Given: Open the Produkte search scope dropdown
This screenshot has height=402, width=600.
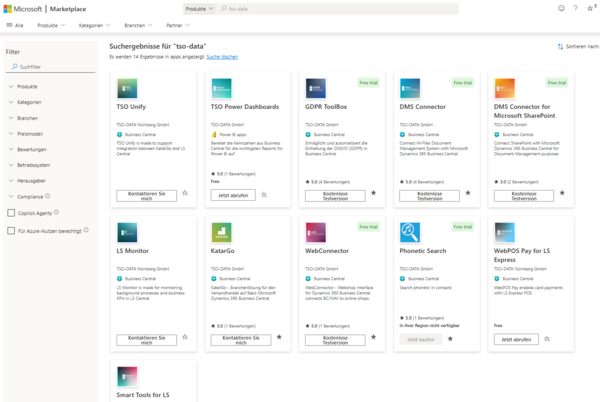Looking at the screenshot, I should pyautogui.click(x=199, y=9).
